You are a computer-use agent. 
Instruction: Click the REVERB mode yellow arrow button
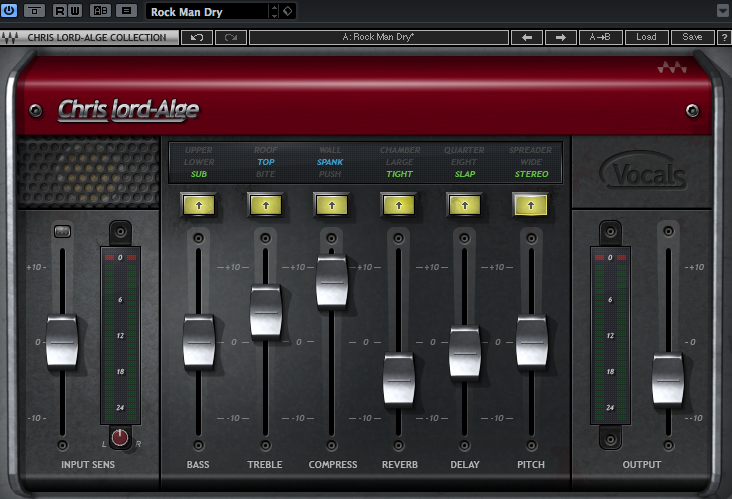click(x=399, y=205)
